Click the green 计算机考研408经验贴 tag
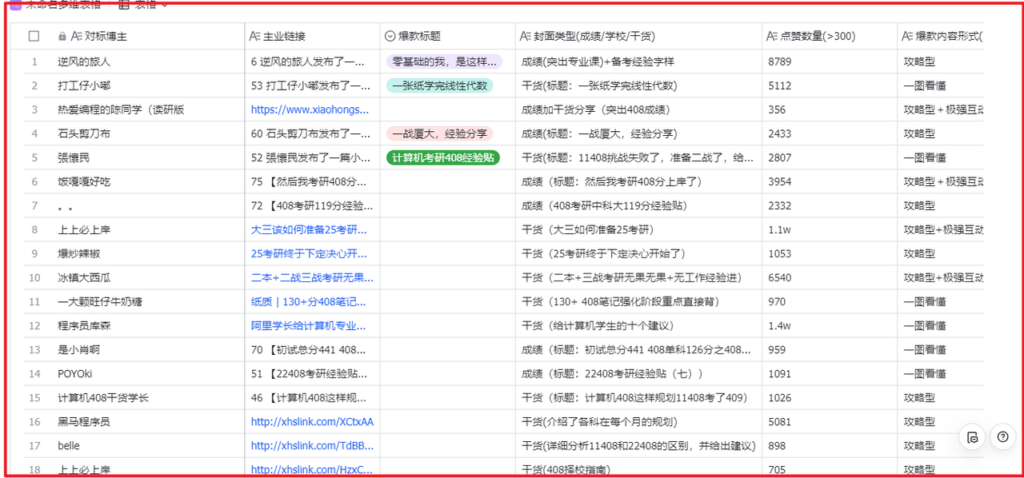 (442, 158)
